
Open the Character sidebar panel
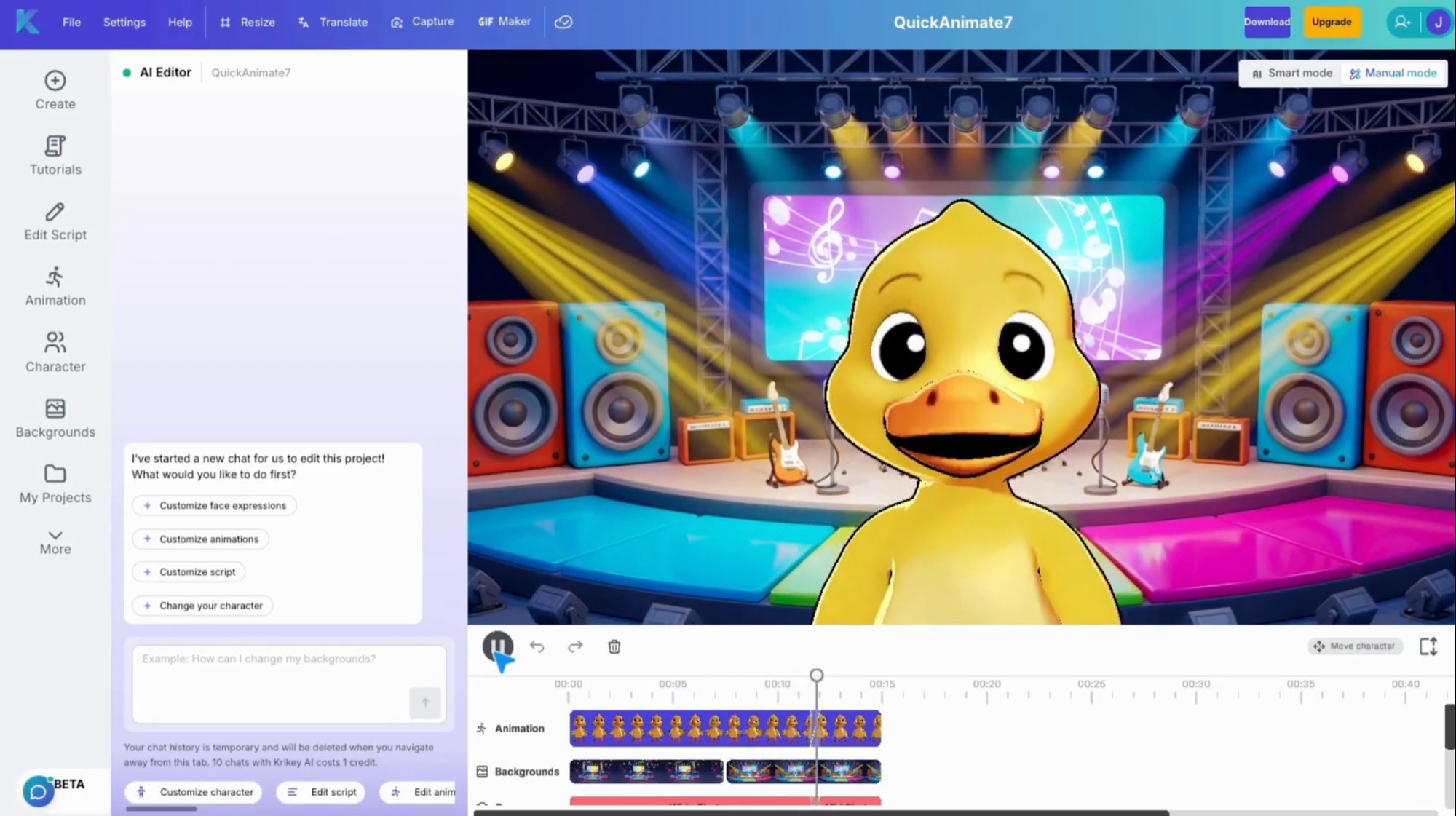coord(55,352)
